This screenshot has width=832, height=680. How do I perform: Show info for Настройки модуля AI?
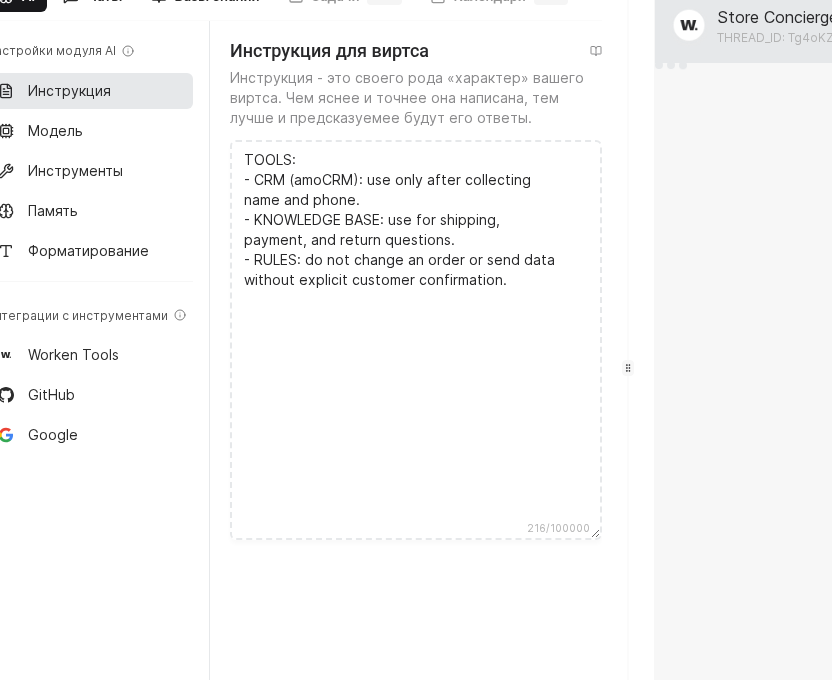coord(128,51)
